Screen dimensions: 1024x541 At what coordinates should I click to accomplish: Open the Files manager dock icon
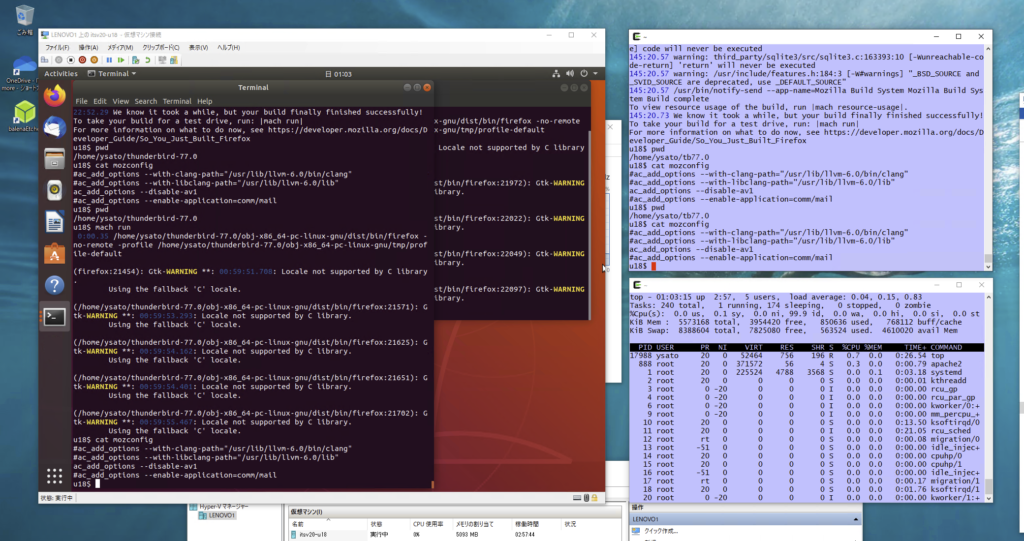pos(54,157)
